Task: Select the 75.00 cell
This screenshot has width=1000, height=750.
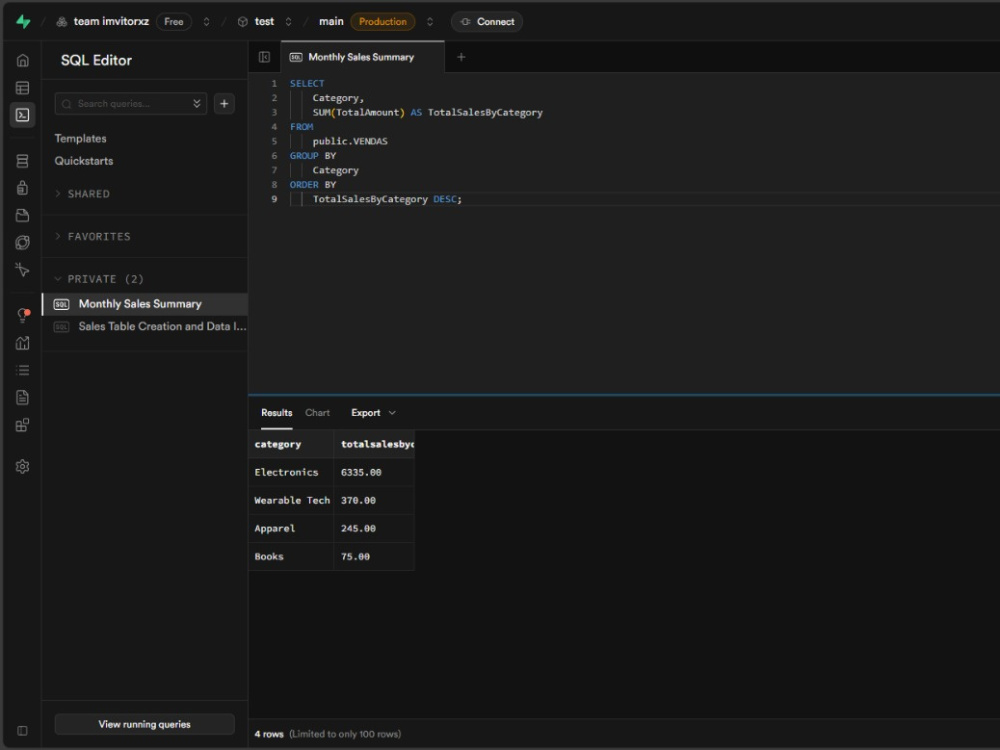Action: click(x=374, y=556)
